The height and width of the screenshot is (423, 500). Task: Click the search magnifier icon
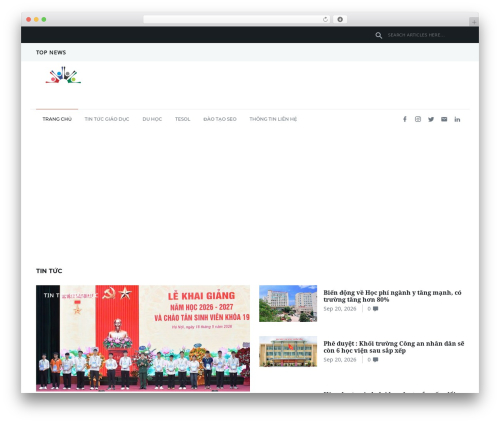[378, 35]
